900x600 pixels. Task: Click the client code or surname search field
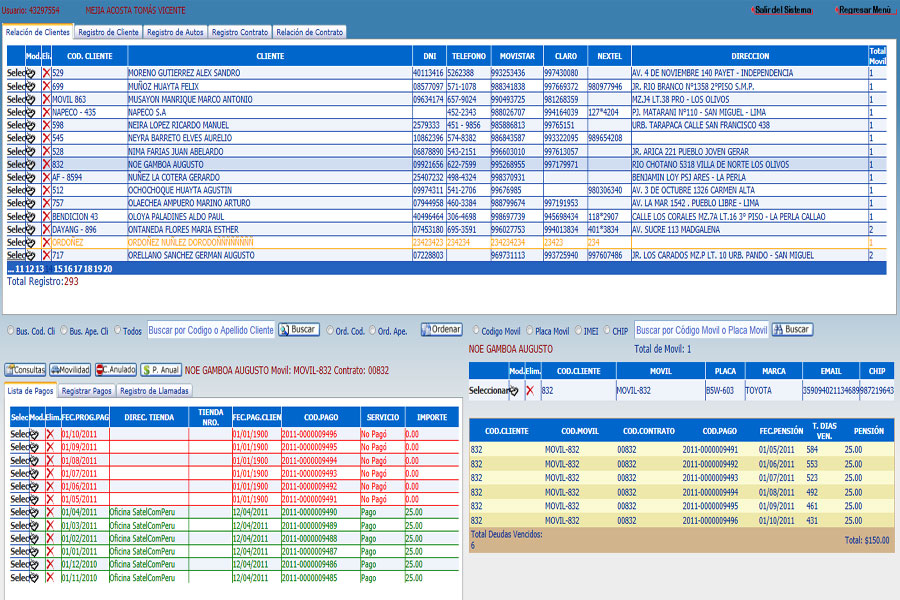pos(211,330)
